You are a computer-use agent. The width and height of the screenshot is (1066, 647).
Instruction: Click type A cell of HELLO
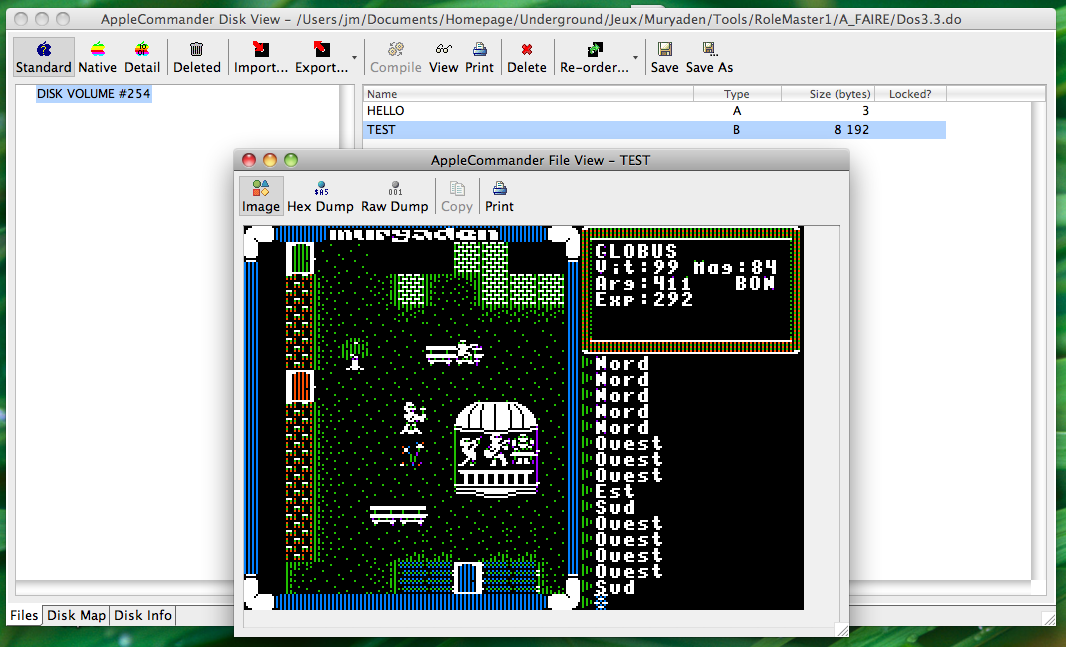pos(737,111)
